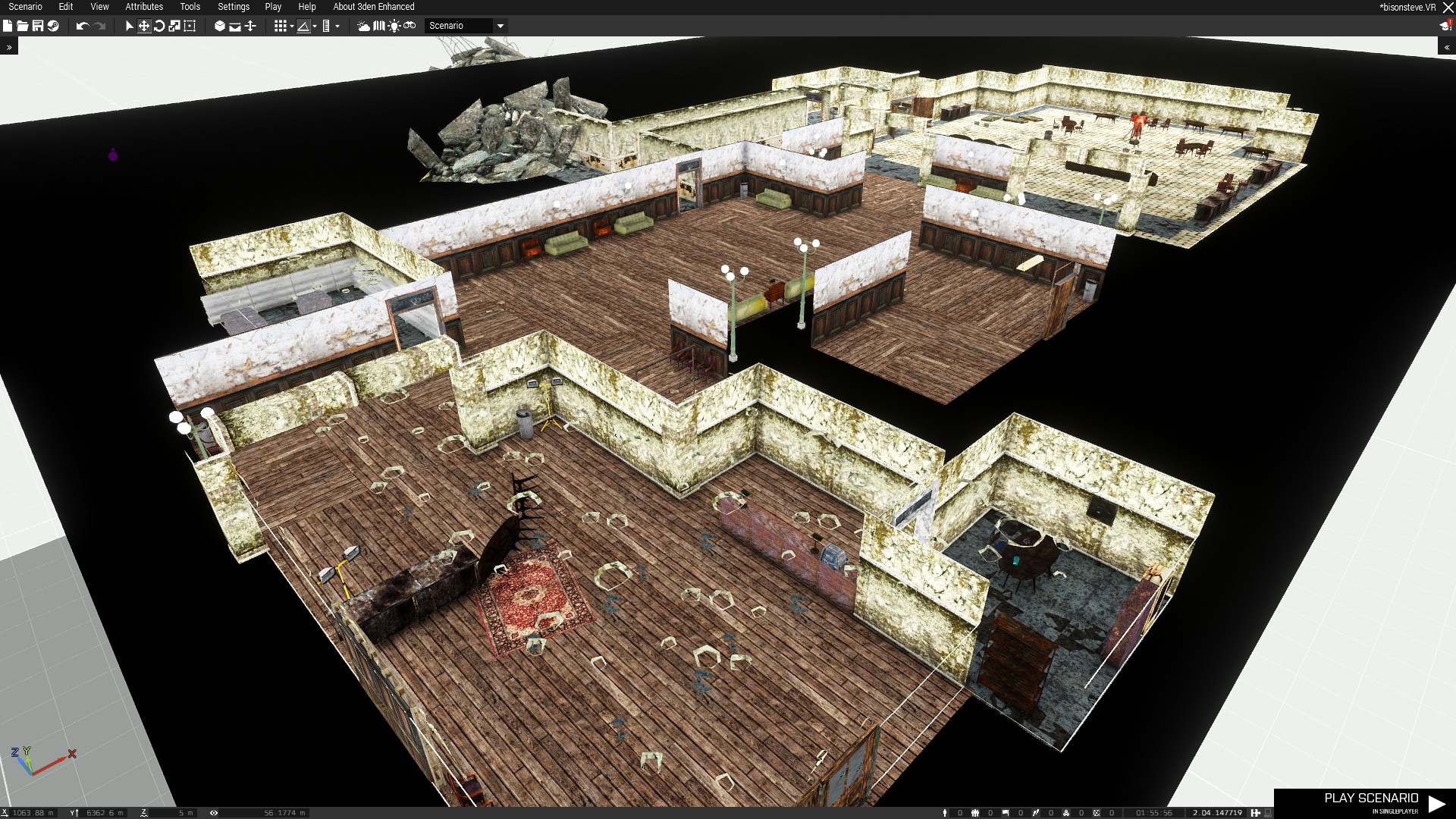Toggle the flashlight lamp icon

pos(394,26)
